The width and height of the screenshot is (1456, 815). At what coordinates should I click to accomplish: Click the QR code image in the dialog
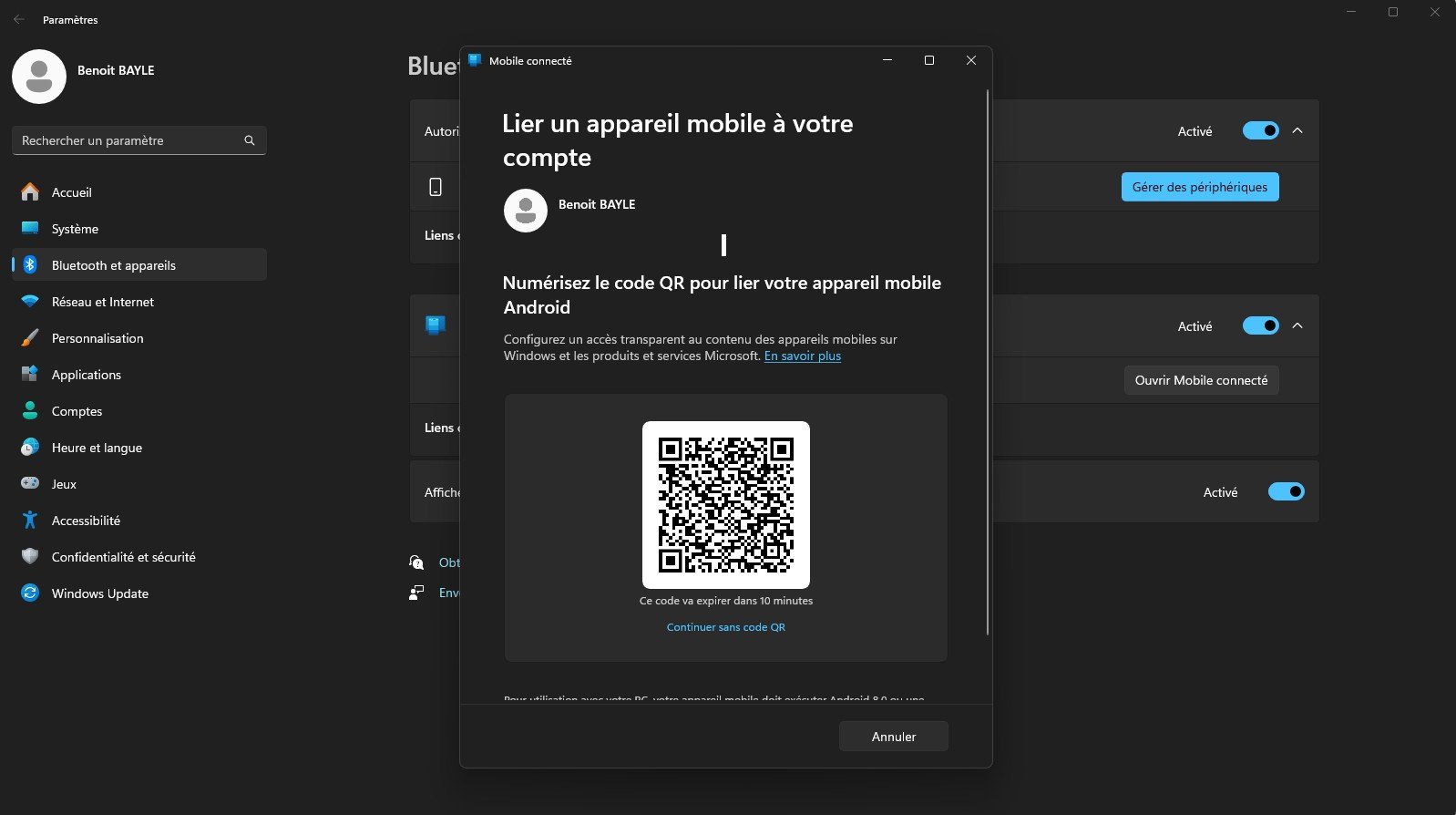click(x=726, y=505)
